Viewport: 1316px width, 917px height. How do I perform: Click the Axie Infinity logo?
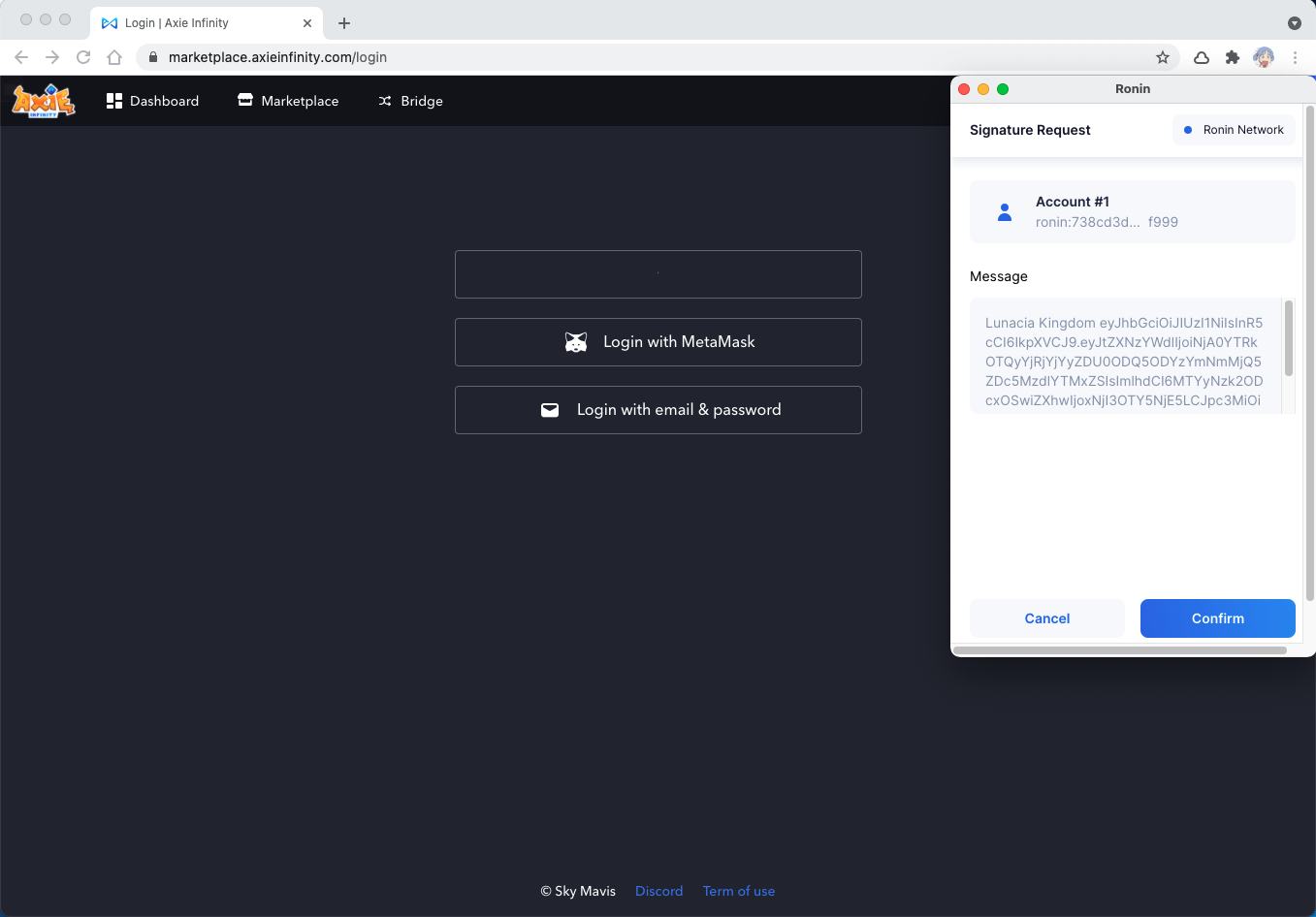[43, 101]
